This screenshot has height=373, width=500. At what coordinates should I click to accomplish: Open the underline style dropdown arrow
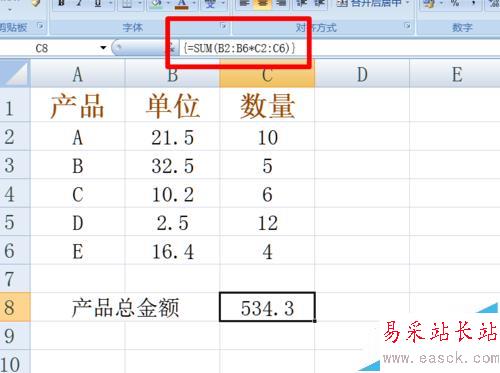coord(110,3)
